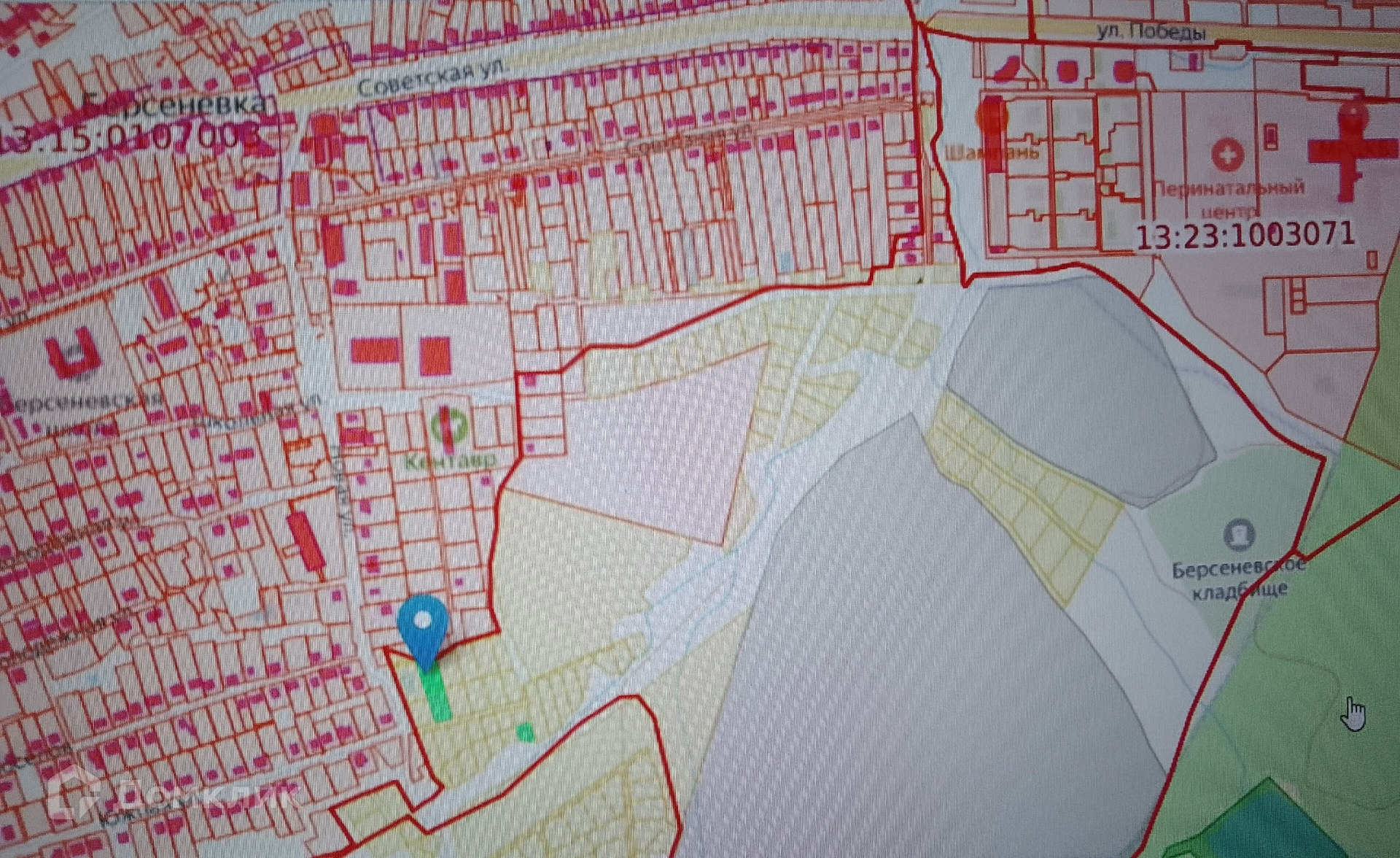Screen dimensions: 1400x858
Task: Click the Кентавр text label
Action: pyautogui.click(x=450, y=461)
